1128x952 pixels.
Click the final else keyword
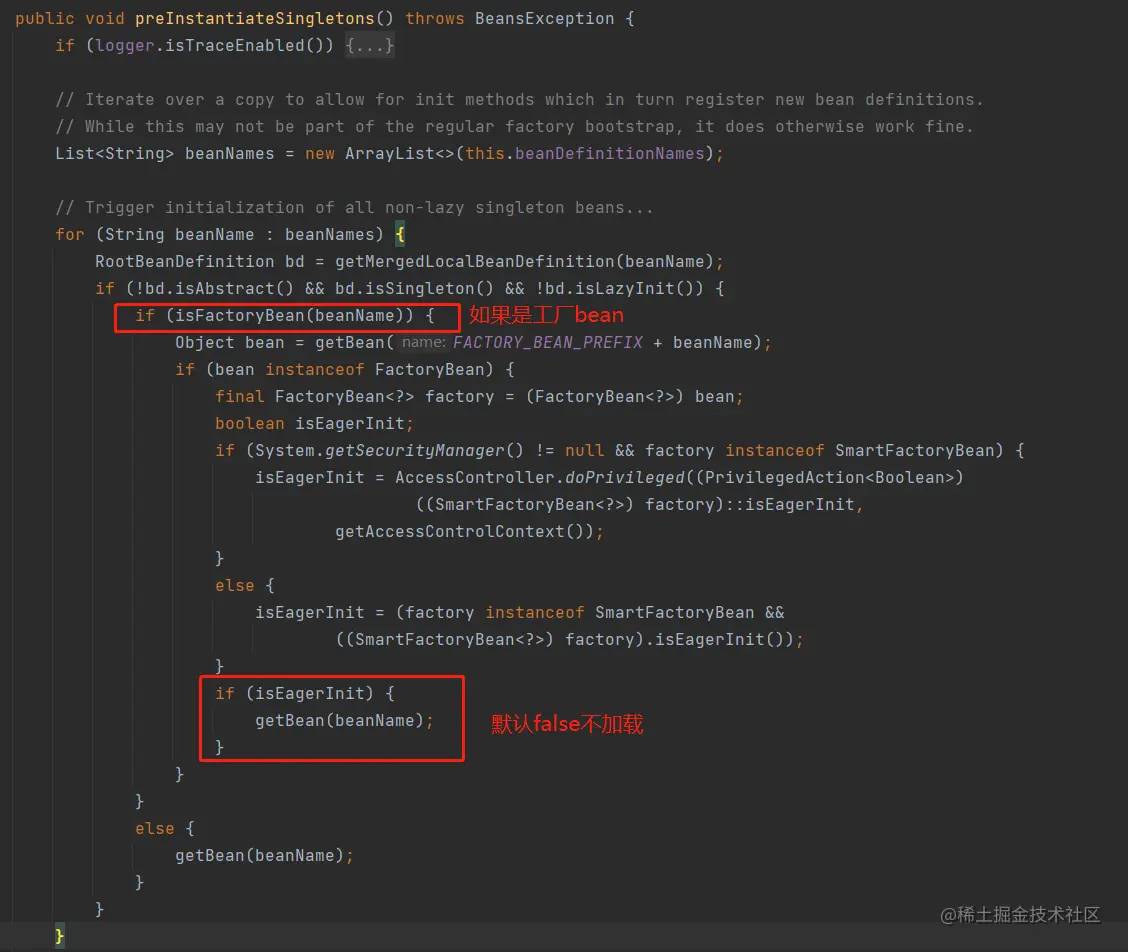tap(155, 828)
